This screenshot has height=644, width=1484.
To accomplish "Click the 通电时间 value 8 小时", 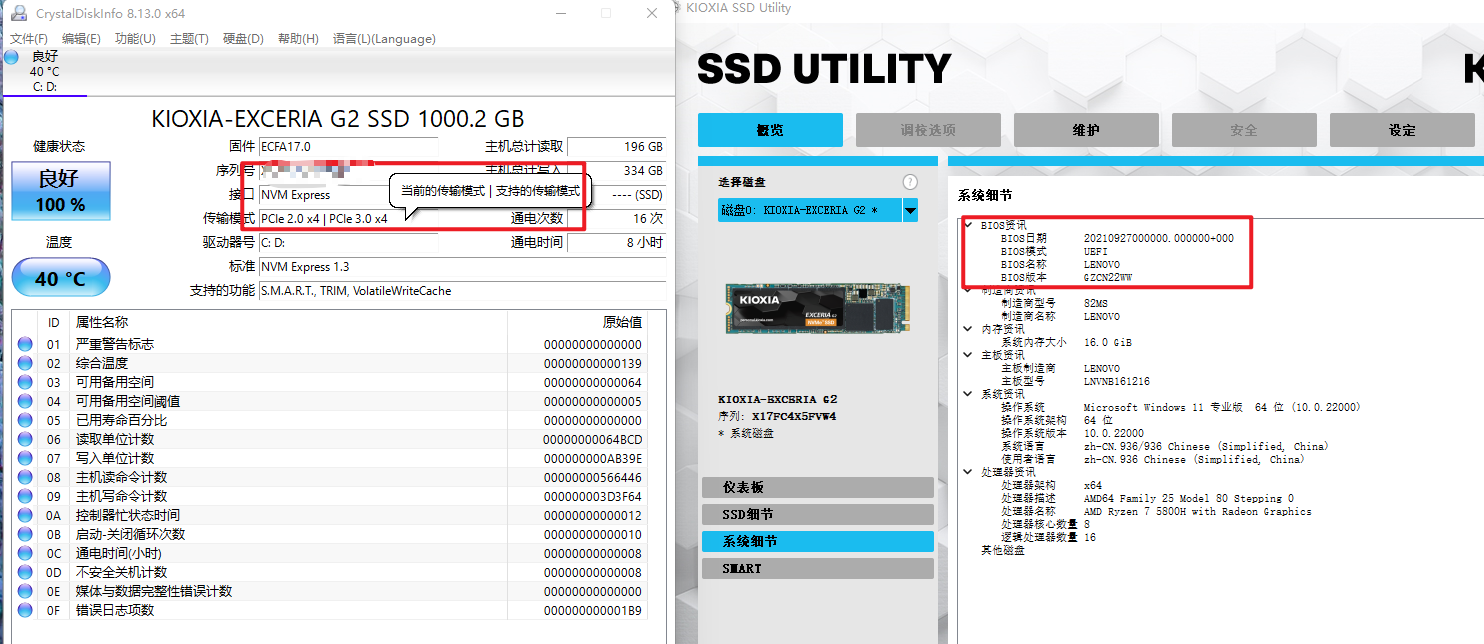I will click(x=616, y=243).
